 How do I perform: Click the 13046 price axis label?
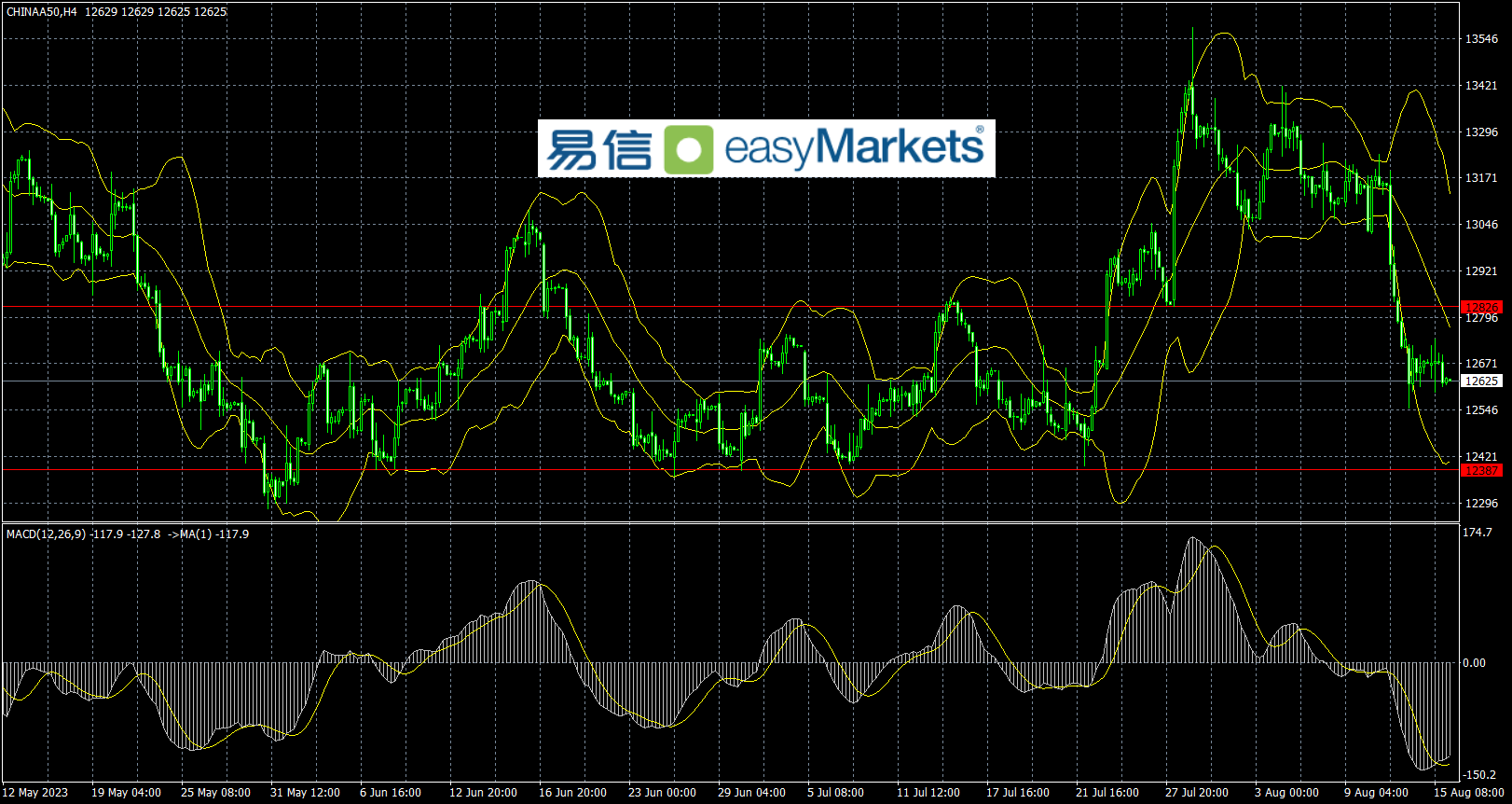[x=1481, y=225]
